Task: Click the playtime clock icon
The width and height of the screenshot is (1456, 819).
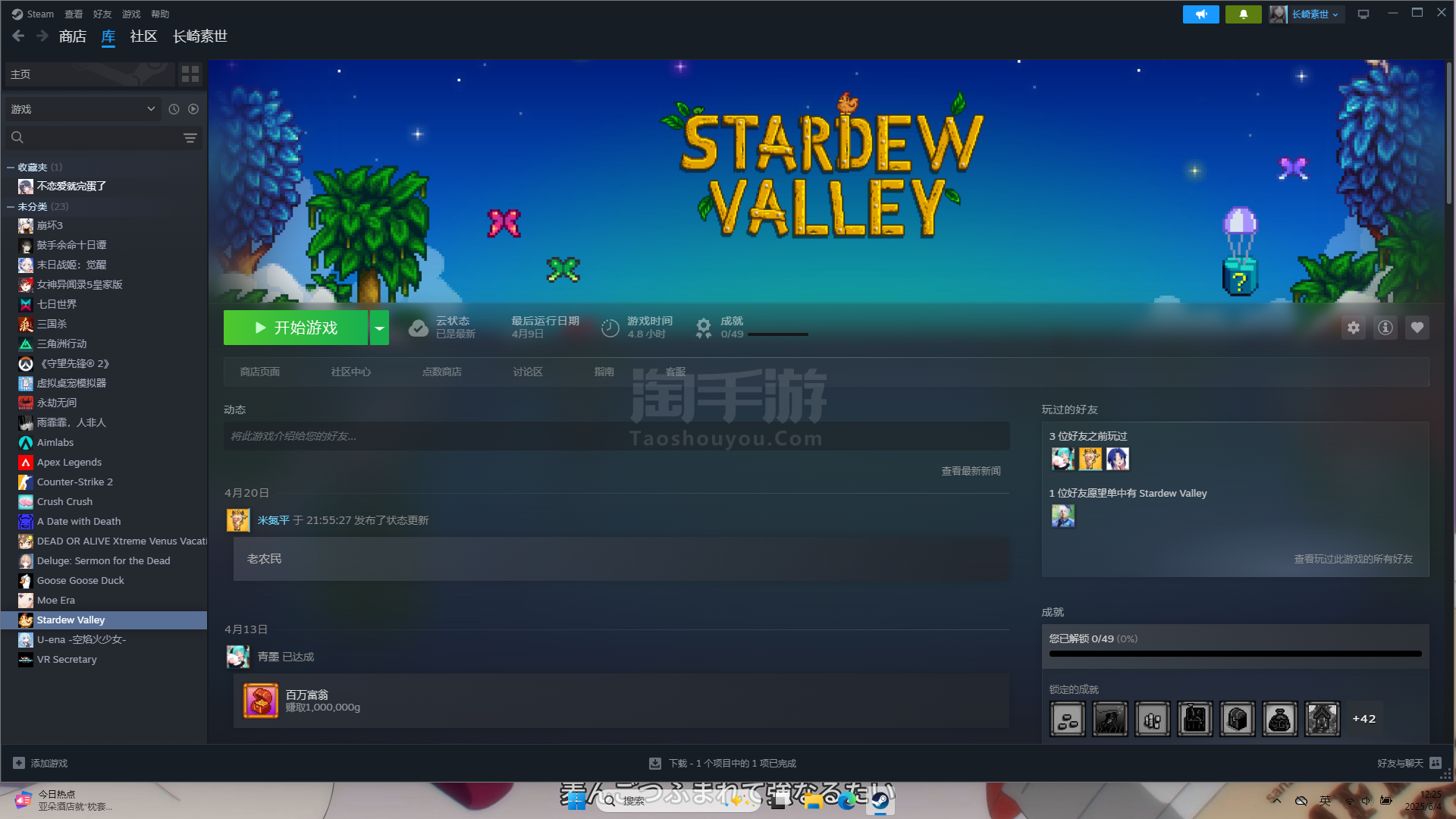Action: pyautogui.click(x=610, y=328)
